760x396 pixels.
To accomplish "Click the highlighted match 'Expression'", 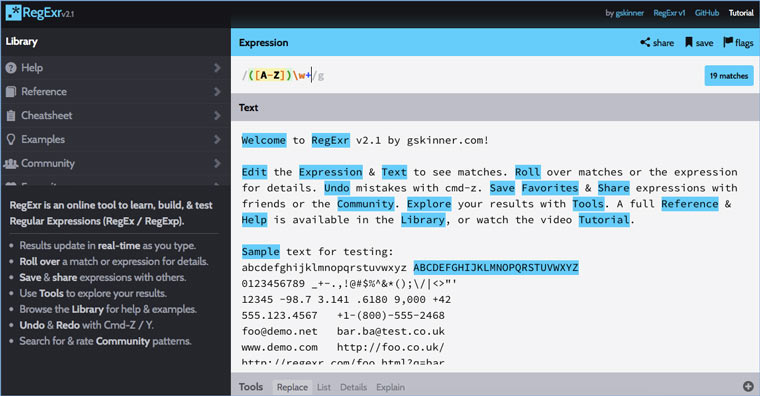I will (x=331, y=172).
